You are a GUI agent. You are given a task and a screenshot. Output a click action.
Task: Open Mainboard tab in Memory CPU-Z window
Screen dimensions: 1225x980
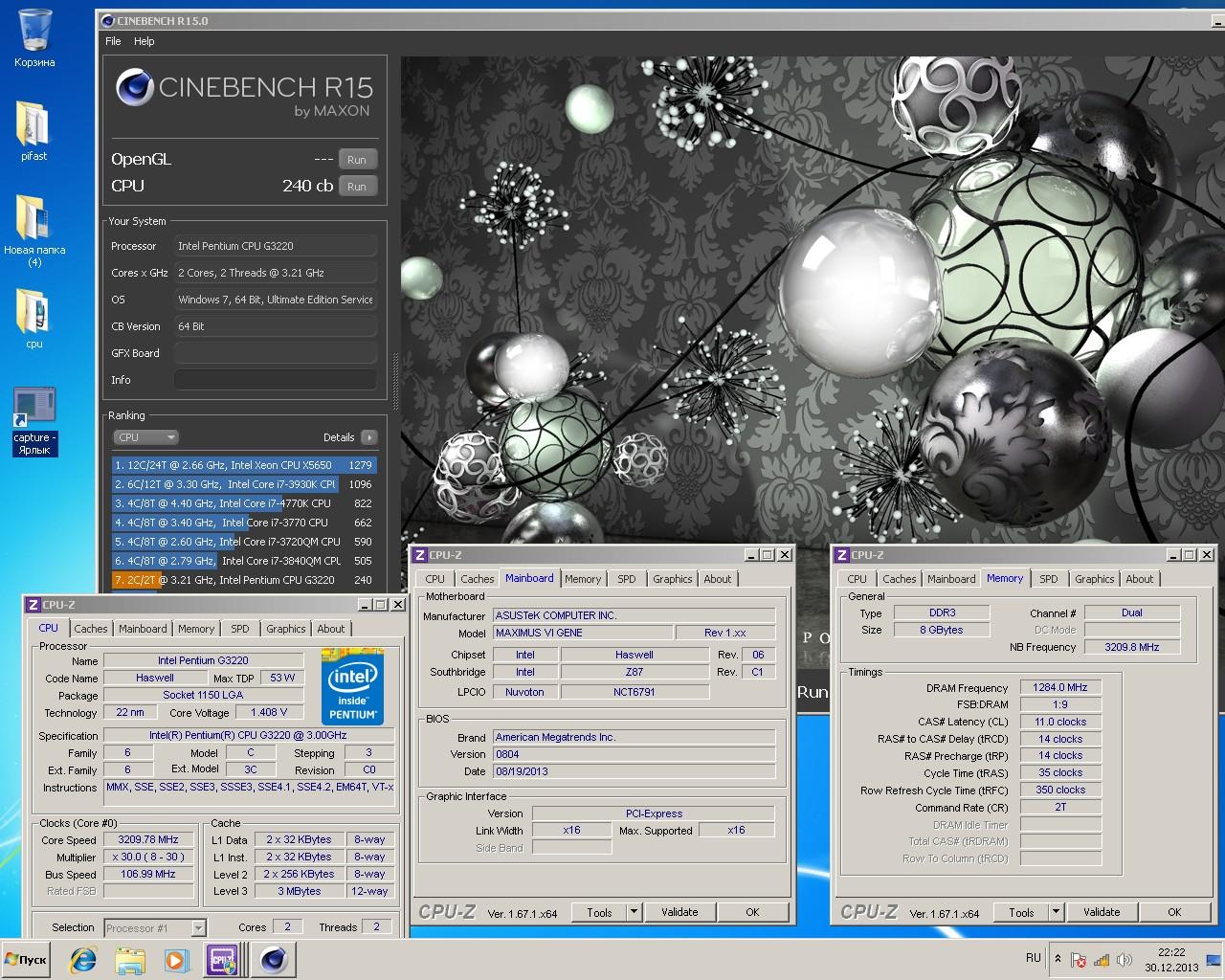click(951, 579)
